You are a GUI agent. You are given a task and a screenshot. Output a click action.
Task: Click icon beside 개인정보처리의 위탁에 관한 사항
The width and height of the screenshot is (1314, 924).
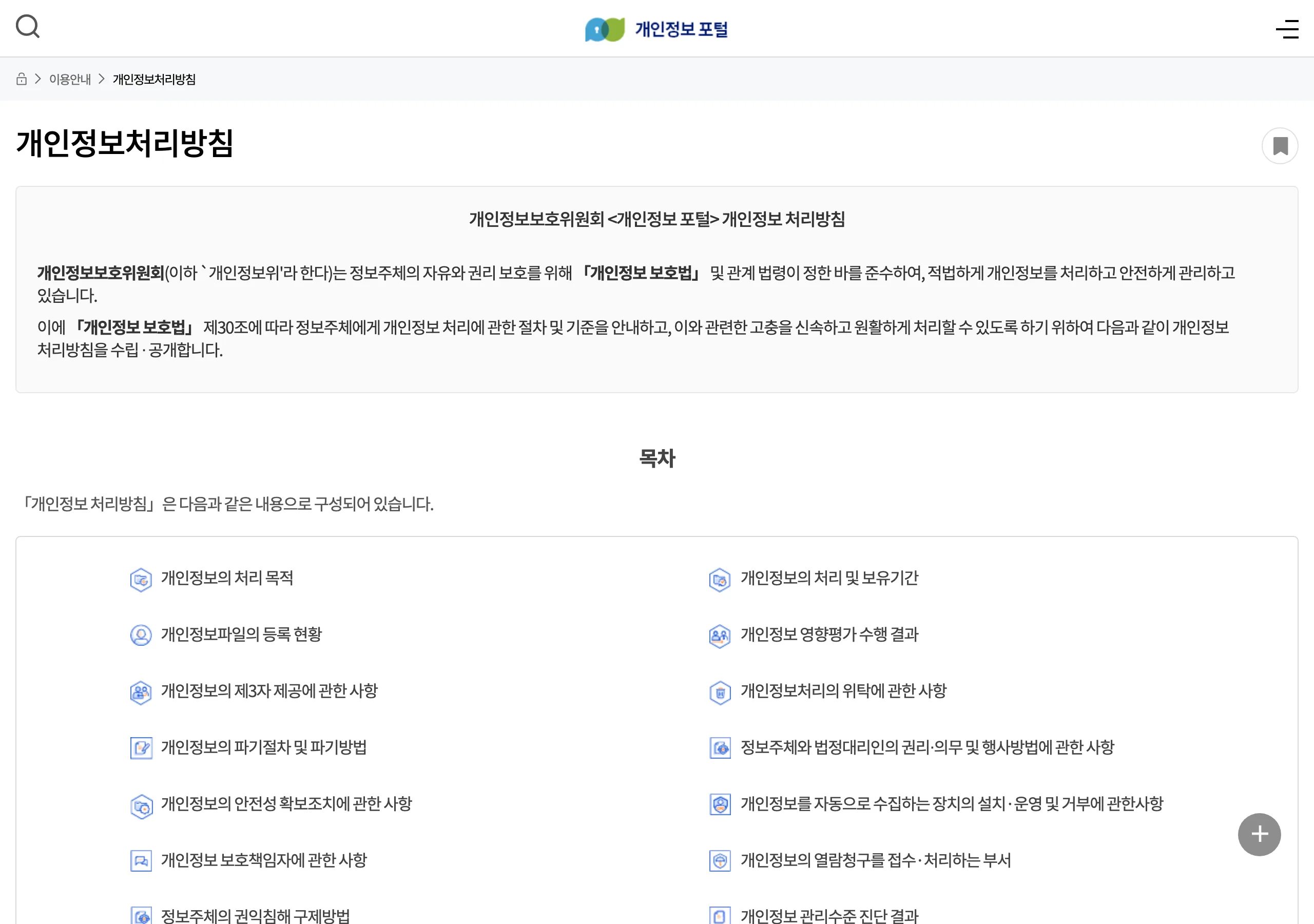720,692
